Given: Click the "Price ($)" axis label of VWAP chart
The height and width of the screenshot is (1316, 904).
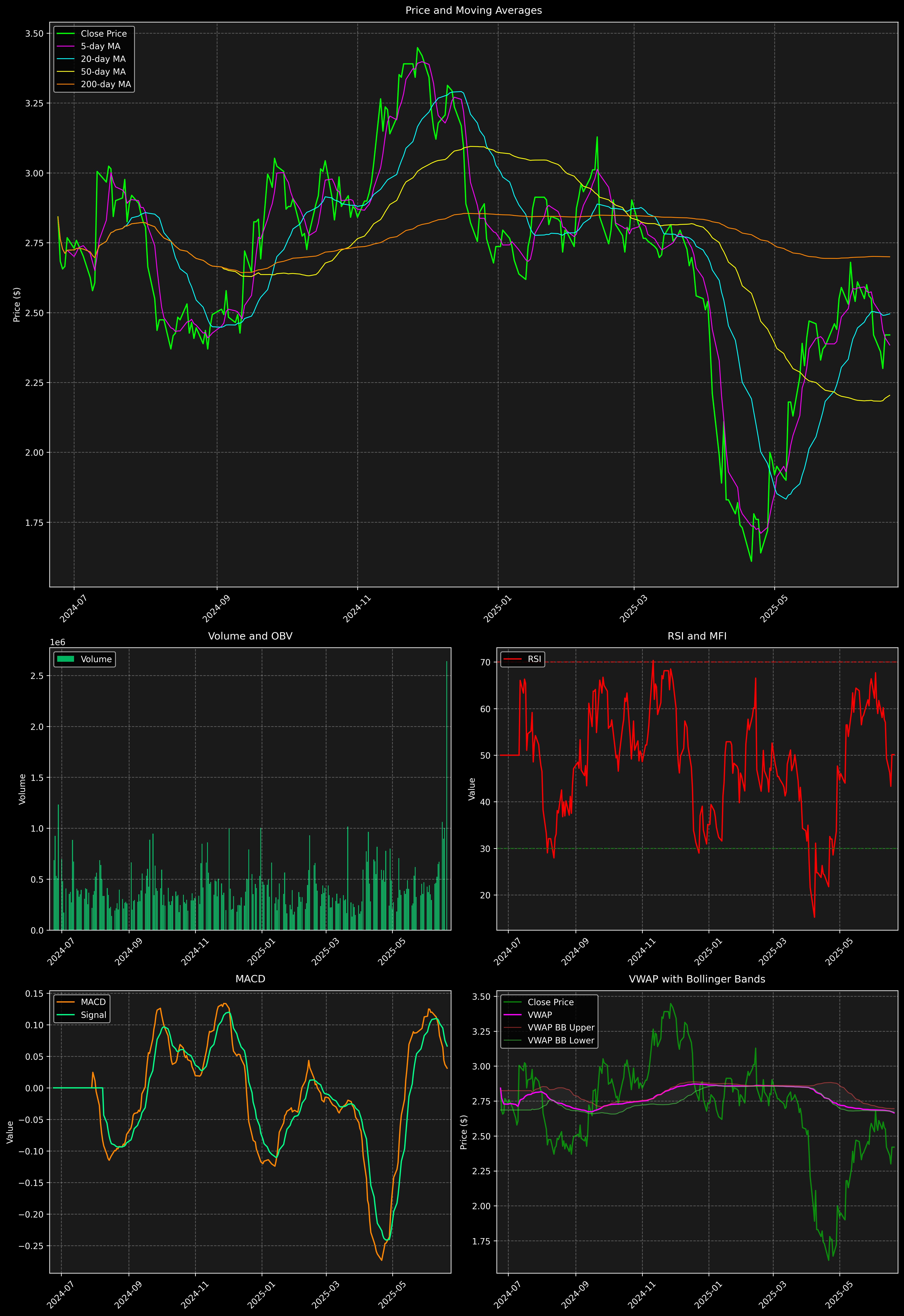Looking at the screenshot, I should [464, 1132].
